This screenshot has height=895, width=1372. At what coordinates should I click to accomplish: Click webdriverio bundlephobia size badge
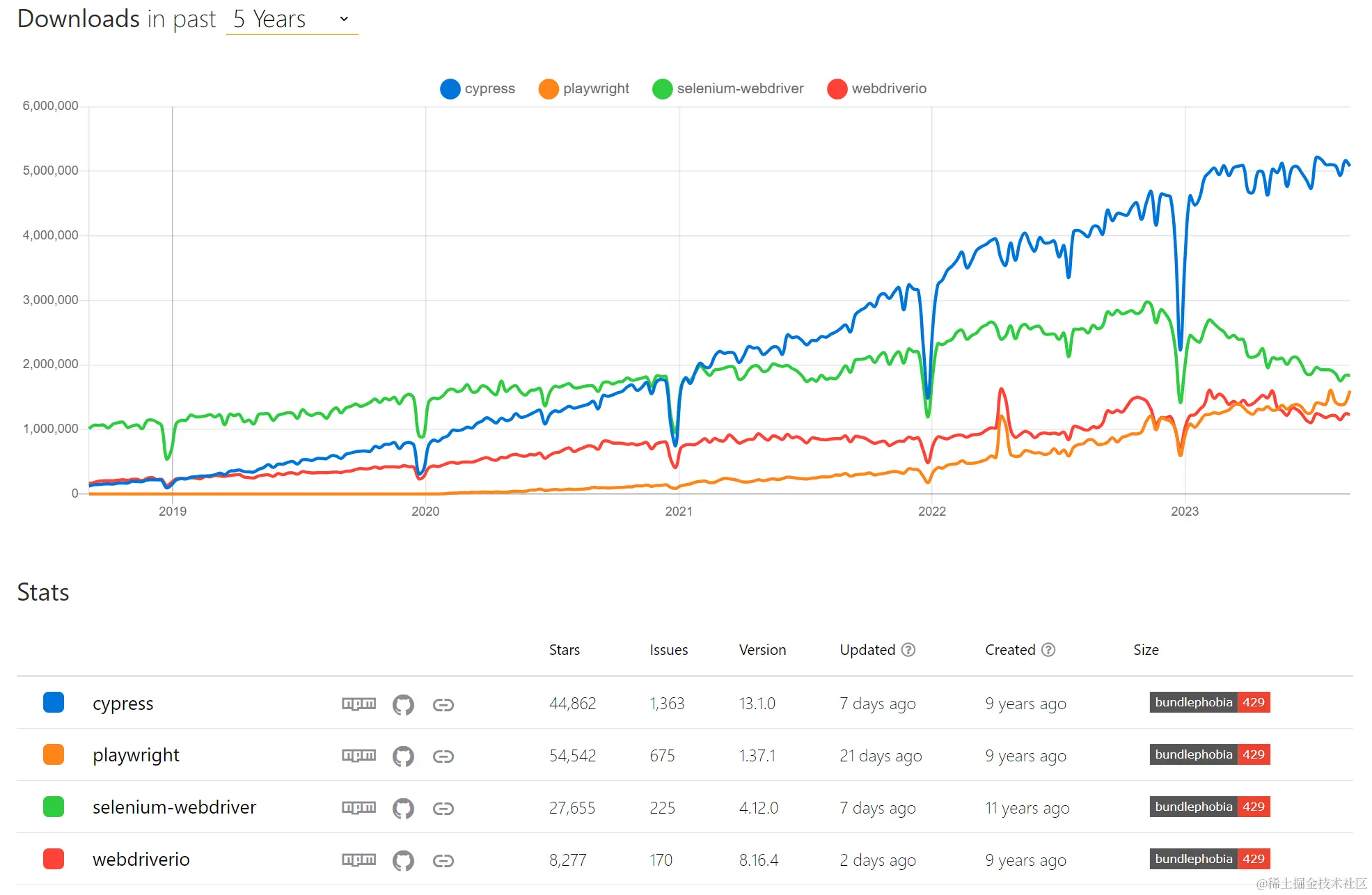1209,860
